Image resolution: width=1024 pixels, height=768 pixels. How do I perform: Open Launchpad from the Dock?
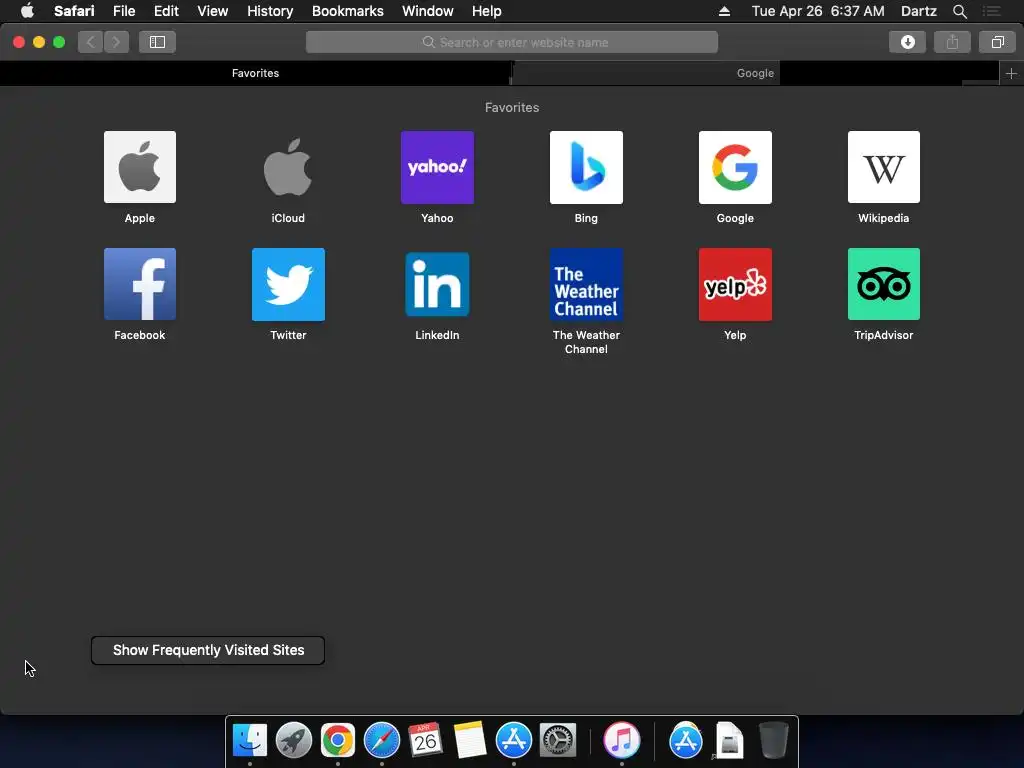pyautogui.click(x=293, y=740)
